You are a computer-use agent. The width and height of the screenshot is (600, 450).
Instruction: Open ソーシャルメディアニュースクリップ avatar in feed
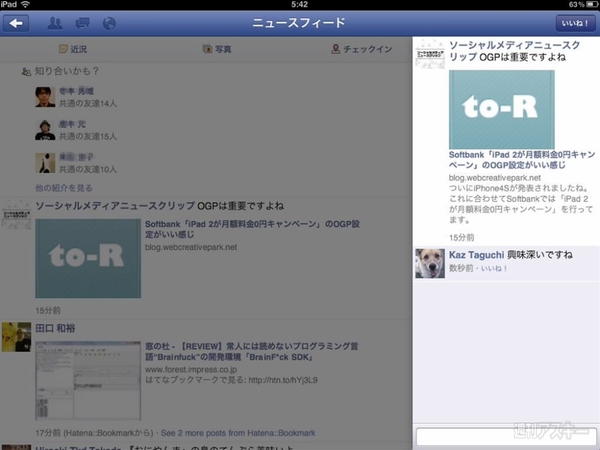pos(16,214)
